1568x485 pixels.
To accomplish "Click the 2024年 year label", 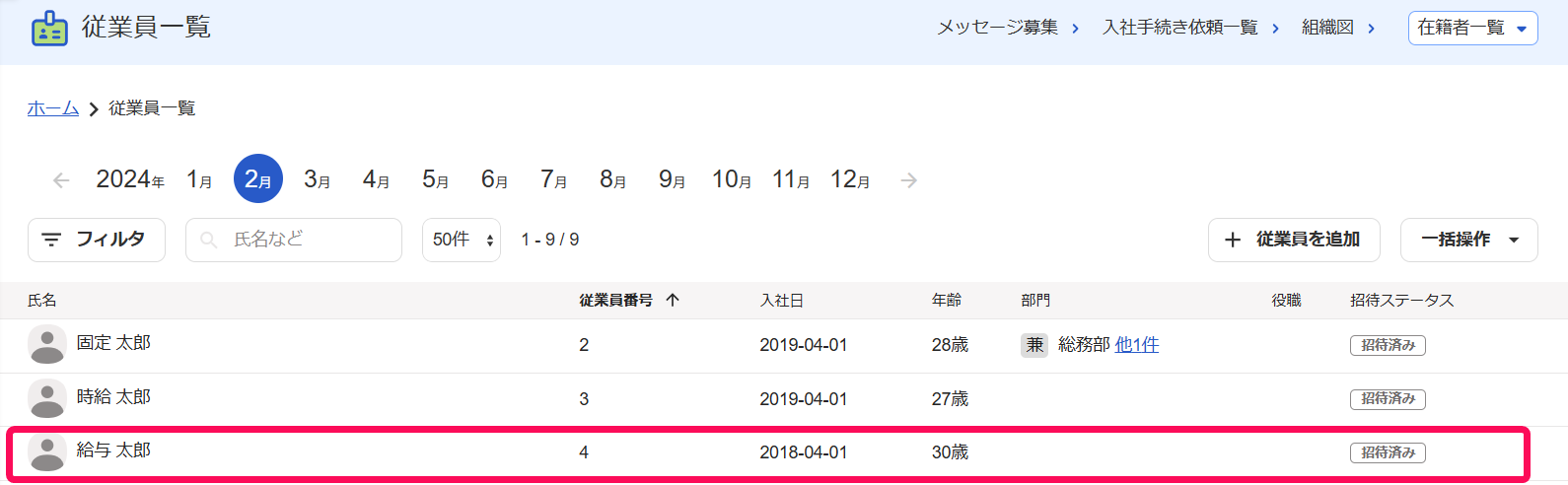I will point(130,179).
